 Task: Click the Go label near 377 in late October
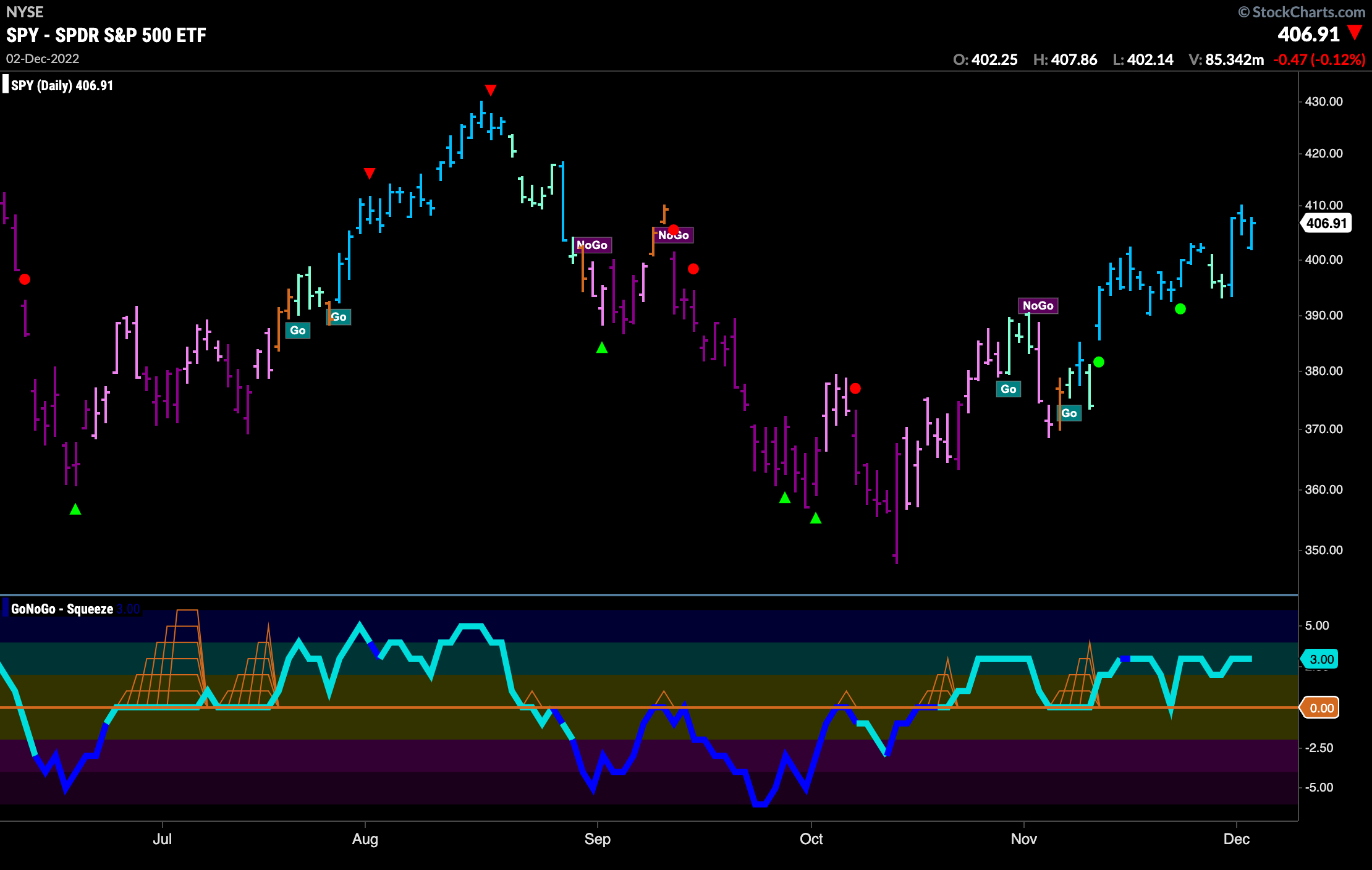[1009, 389]
